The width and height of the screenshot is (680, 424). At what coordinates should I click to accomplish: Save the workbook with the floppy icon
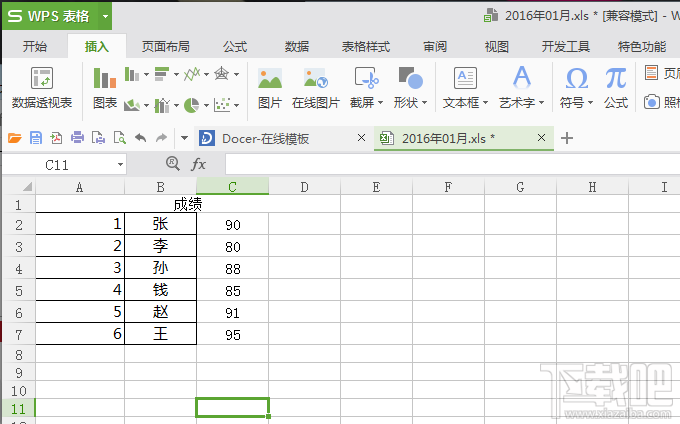coord(36,138)
